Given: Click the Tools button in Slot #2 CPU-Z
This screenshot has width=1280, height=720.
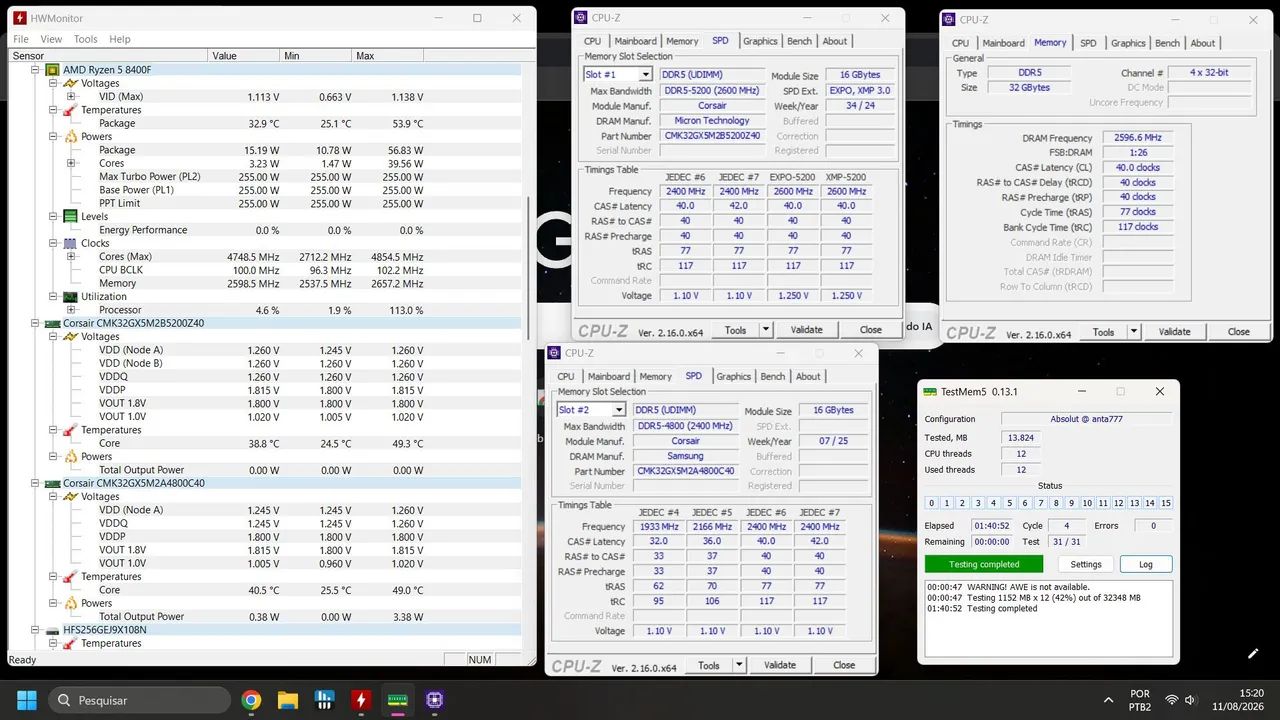Looking at the screenshot, I should [709, 665].
